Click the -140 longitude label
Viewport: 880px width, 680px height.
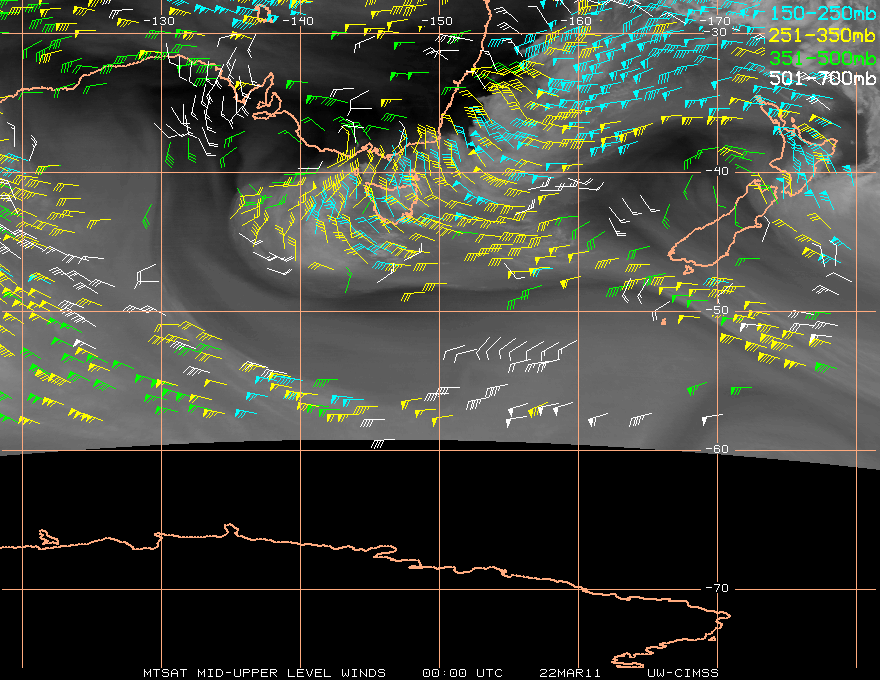298,21
